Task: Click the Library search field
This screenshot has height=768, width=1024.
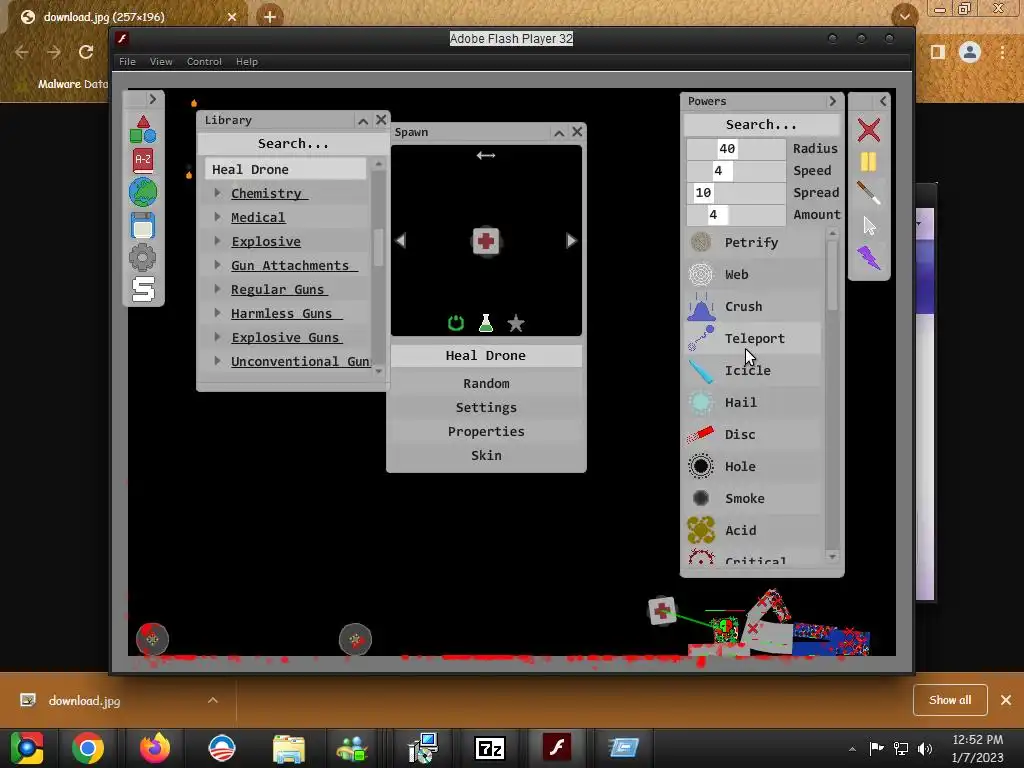Action: 293,144
